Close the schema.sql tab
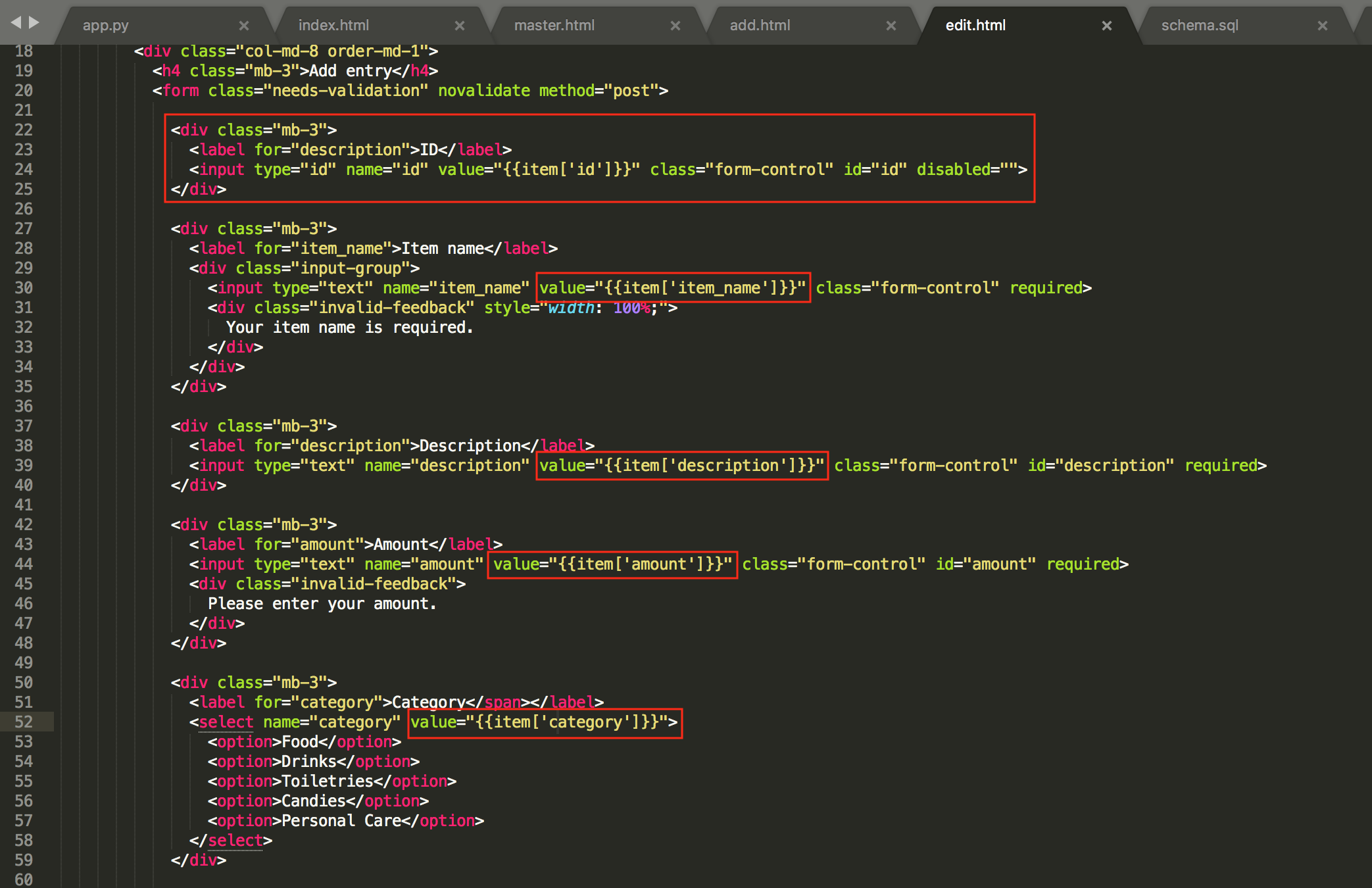This screenshot has width=1372, height=888. coord(1322,26)
